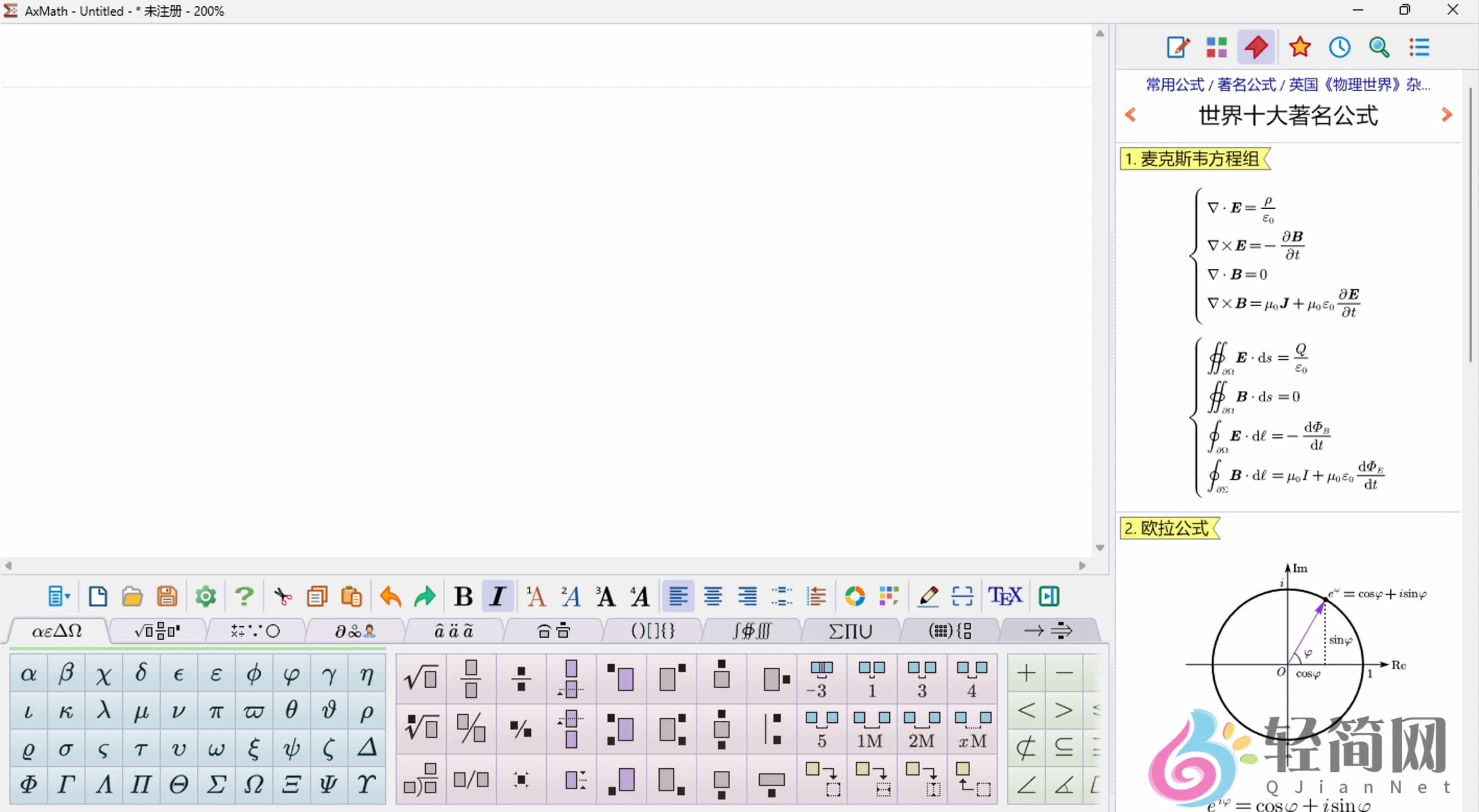Open the red pin formula library icon
Image resolution: width=1479 pixels, height=812 pixels.
click(x=1256, y=47)
